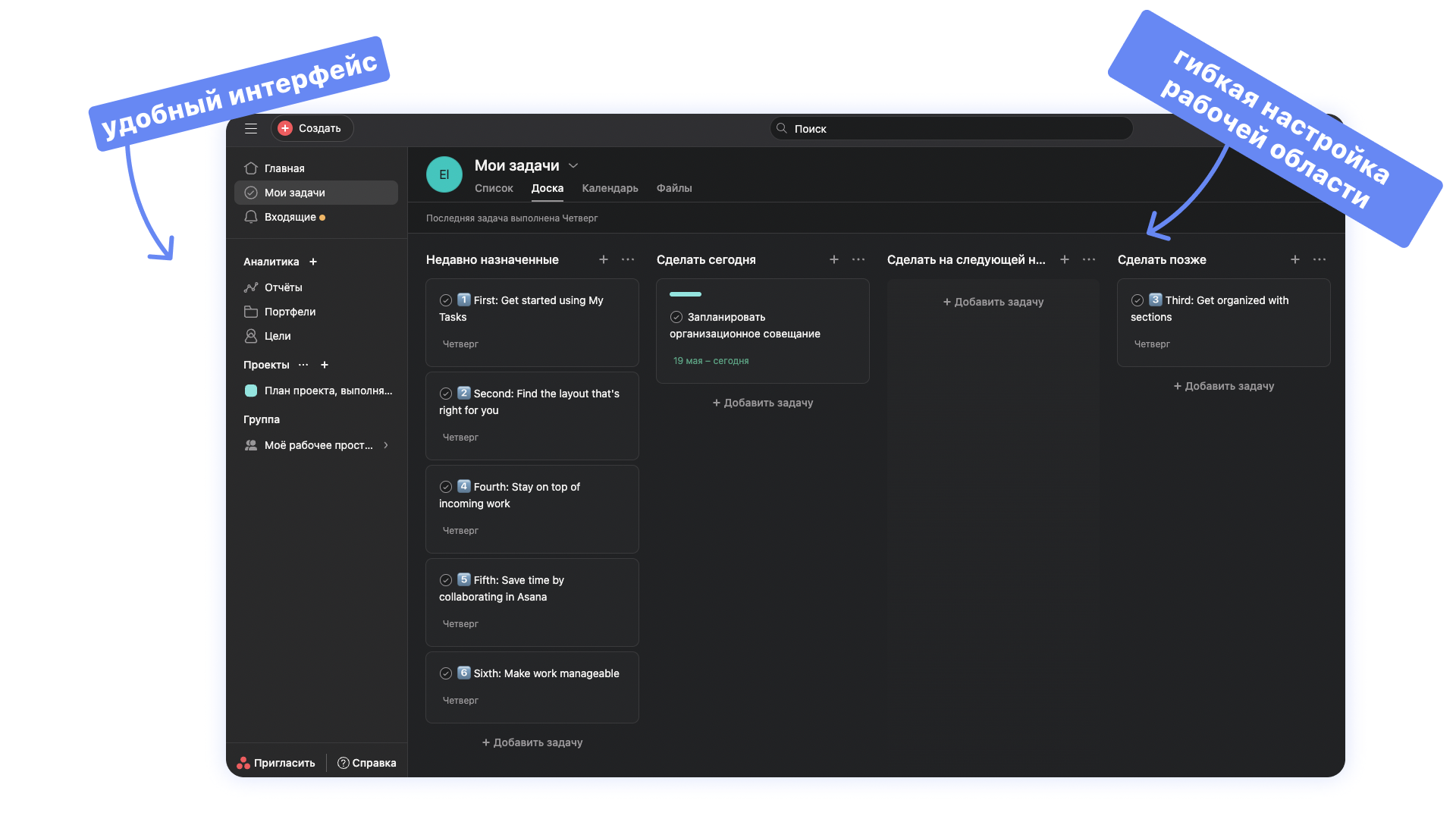
Task: Click the Asana logo next to Пригласить
Action: [243, 763]
